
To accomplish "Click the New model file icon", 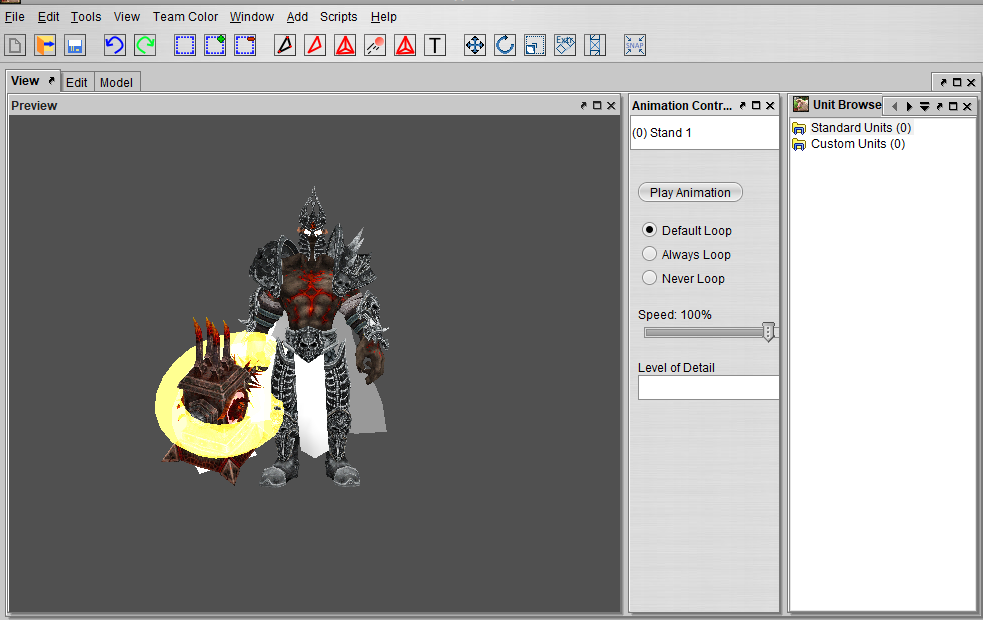I will (15, 45).
